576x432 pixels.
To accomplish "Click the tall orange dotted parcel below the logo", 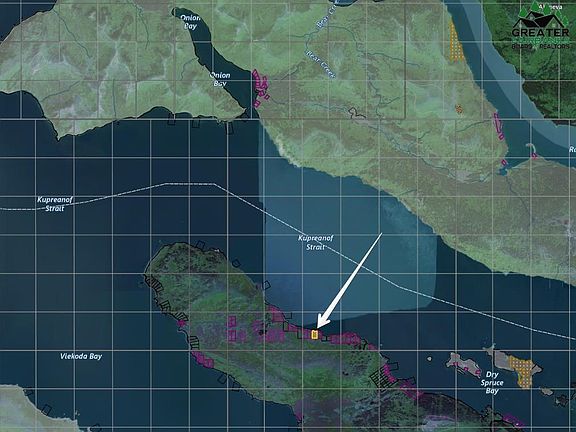I will 456,41.
